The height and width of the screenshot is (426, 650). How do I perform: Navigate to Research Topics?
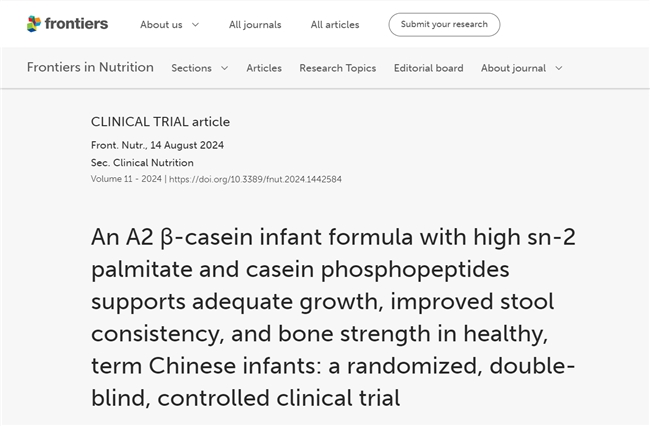pyautogui.click(x=337, y=68)
